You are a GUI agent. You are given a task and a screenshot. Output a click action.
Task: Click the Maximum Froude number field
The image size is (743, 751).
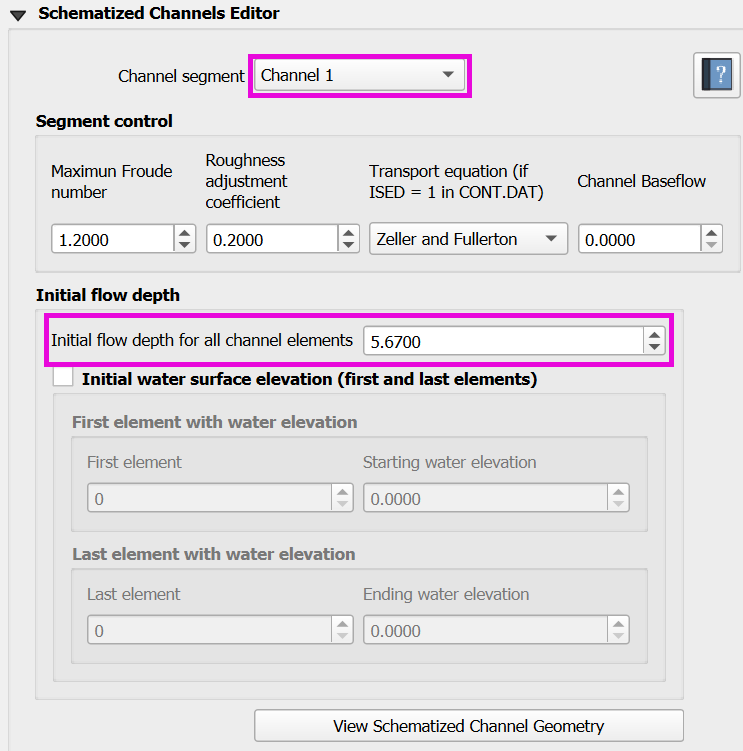pos(112,240)
